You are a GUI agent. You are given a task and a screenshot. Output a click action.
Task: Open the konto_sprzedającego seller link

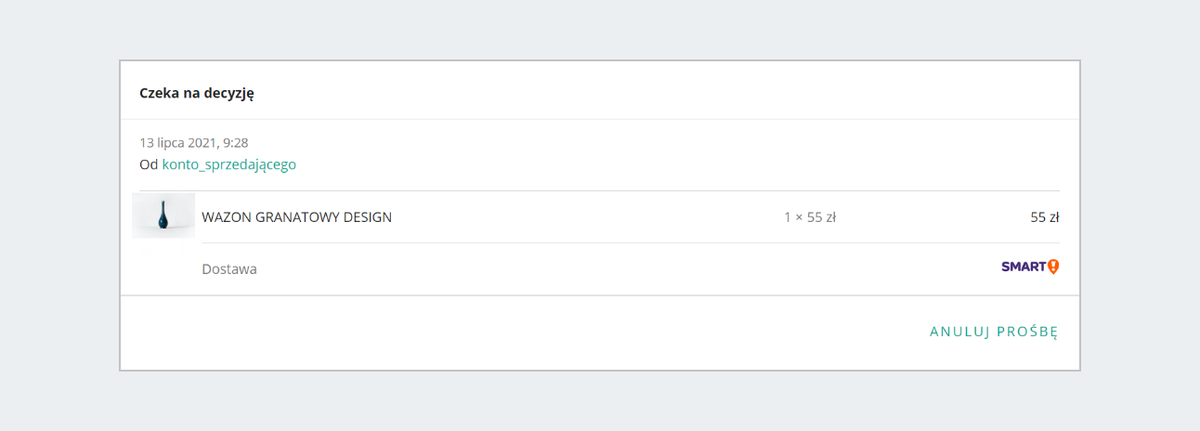(x=229, y=164)
